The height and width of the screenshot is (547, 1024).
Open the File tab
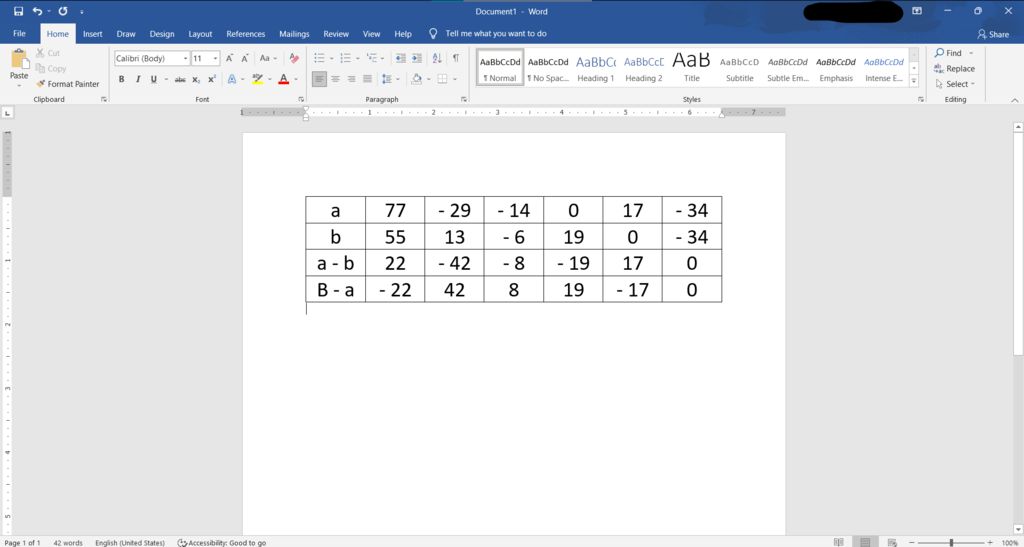pos(19,33)
